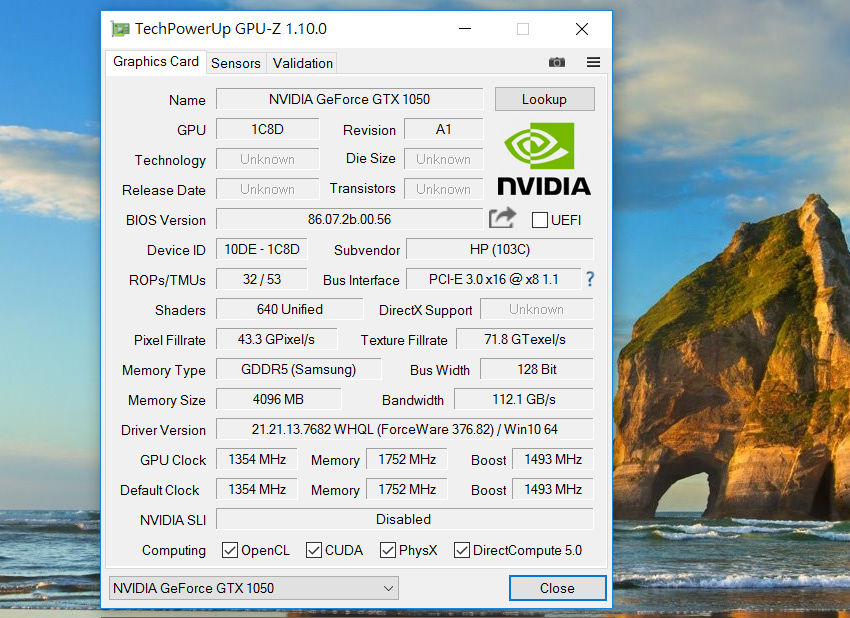The height and width of the screenshot is (618, 850).
Task: Click the Die Size field showing Unknown
Action: [x=443, y=159]
